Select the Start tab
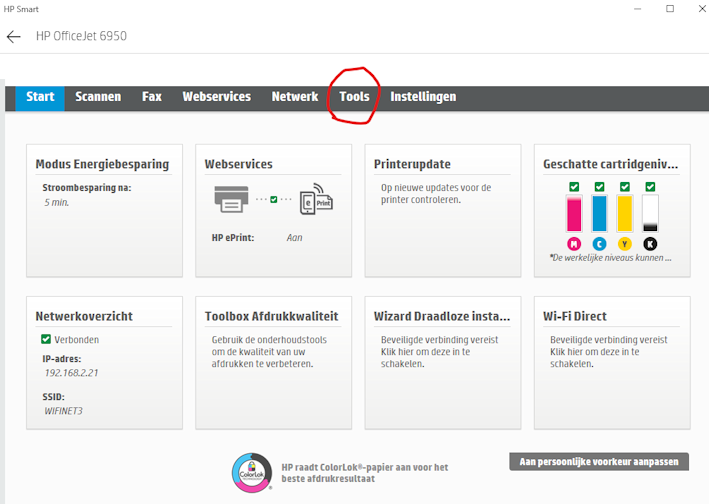Image resolution: width=709 pixels, height=504 pixels. [x=40, y=97]
